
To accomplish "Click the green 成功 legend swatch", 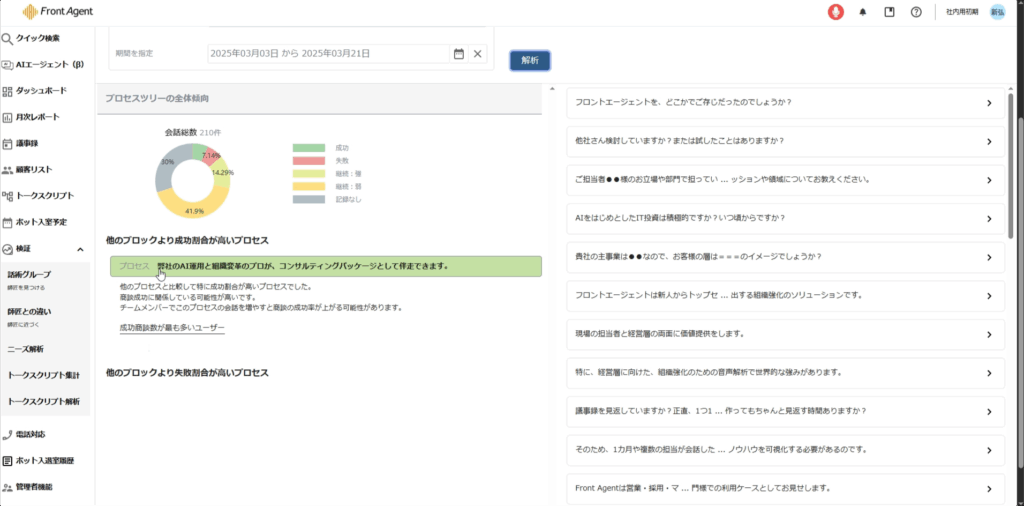I will point(309,148).
